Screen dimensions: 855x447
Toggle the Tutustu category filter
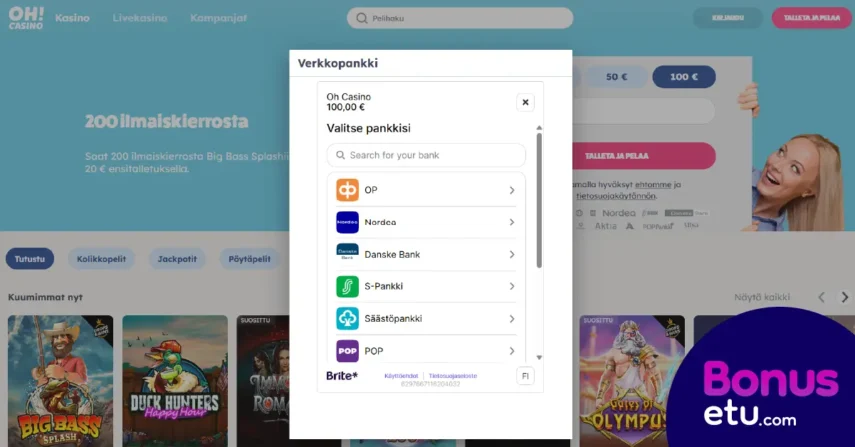click(x=30, y=259)
